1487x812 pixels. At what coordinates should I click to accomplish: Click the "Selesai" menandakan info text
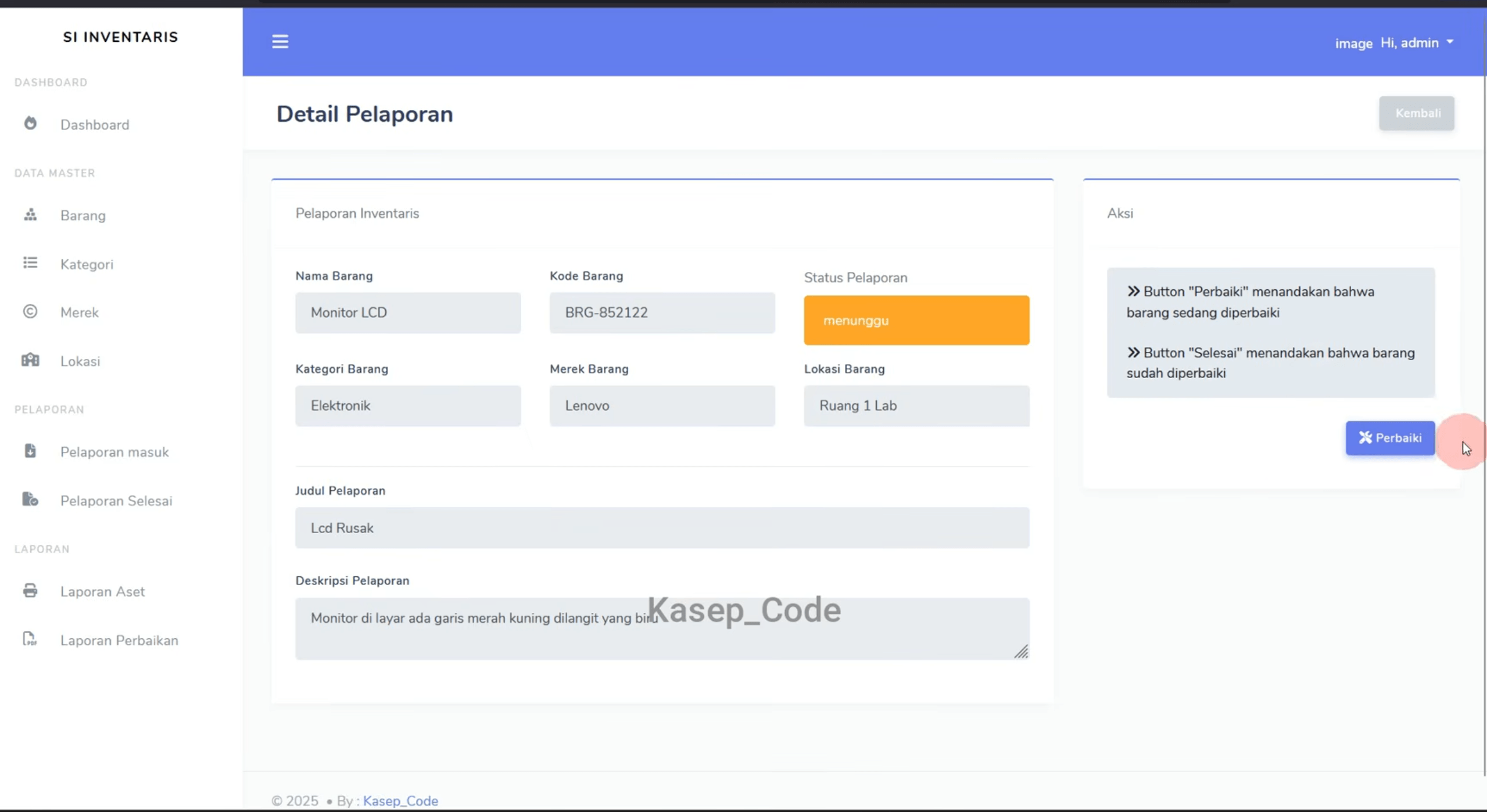(x=1271, y=363)
